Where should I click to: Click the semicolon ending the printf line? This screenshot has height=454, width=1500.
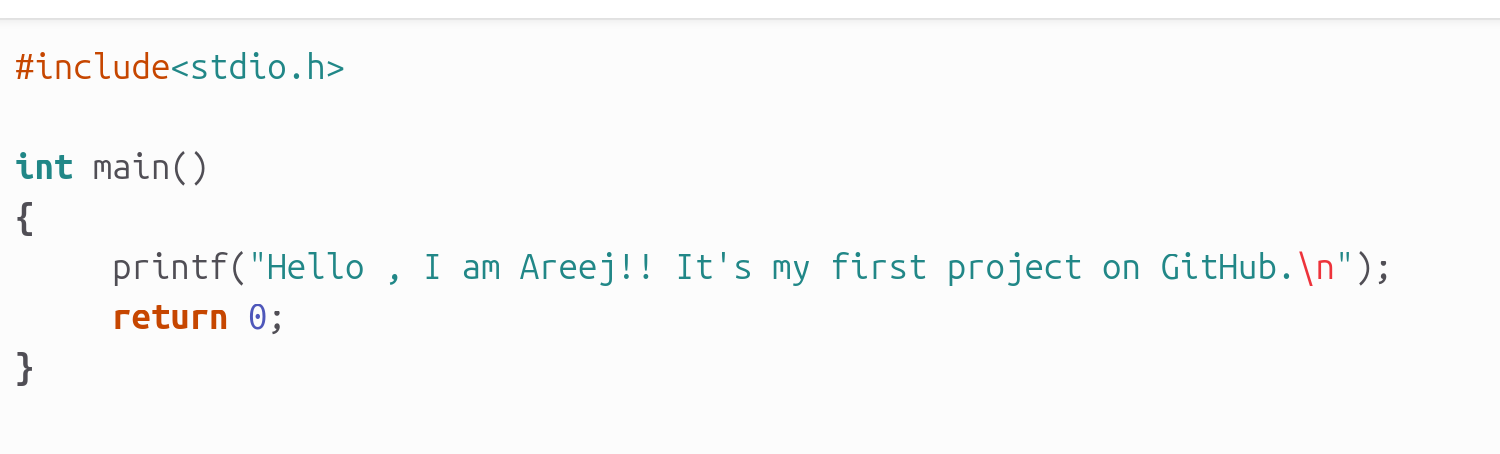1383,269
